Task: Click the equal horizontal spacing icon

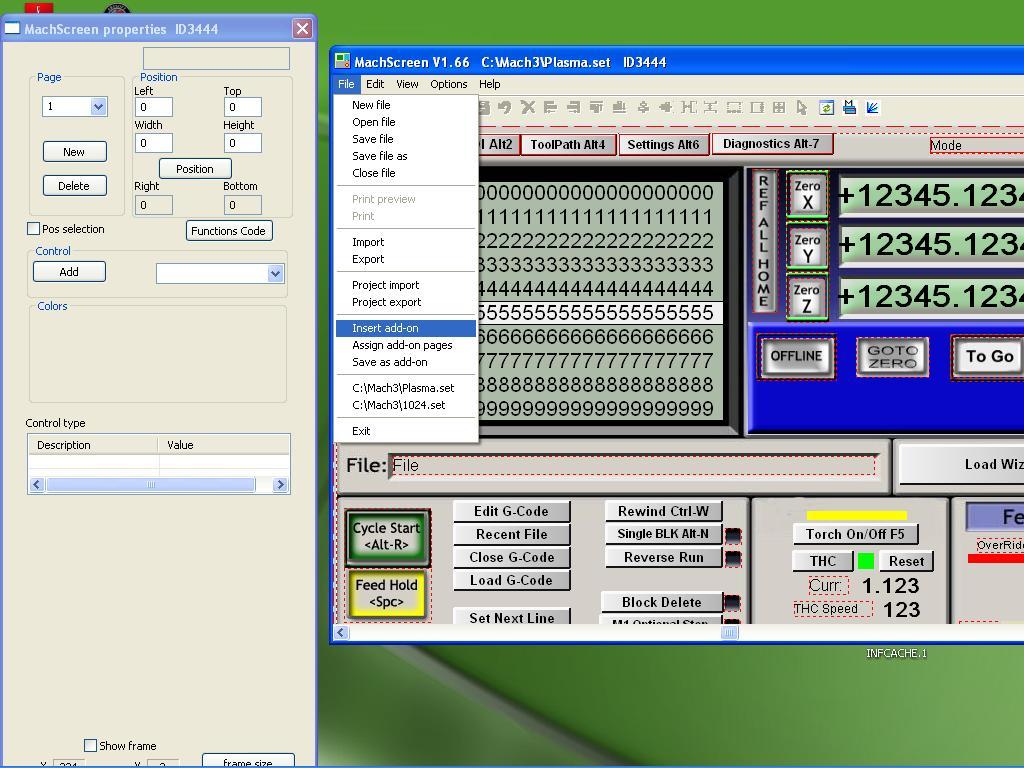Action: (x=688, y=107)
